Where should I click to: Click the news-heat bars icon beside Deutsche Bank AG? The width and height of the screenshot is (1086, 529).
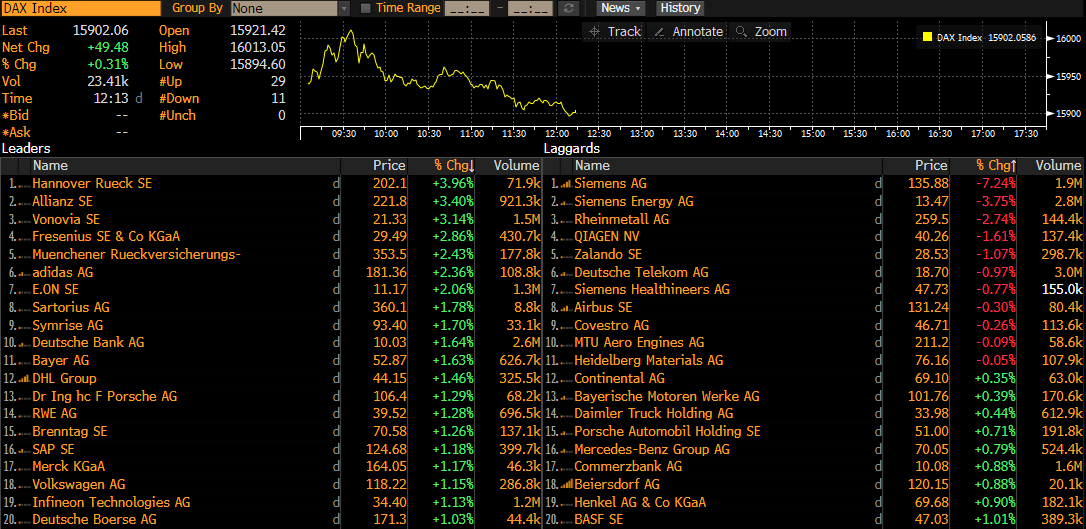pyautogui.click(x=24, y=343)
